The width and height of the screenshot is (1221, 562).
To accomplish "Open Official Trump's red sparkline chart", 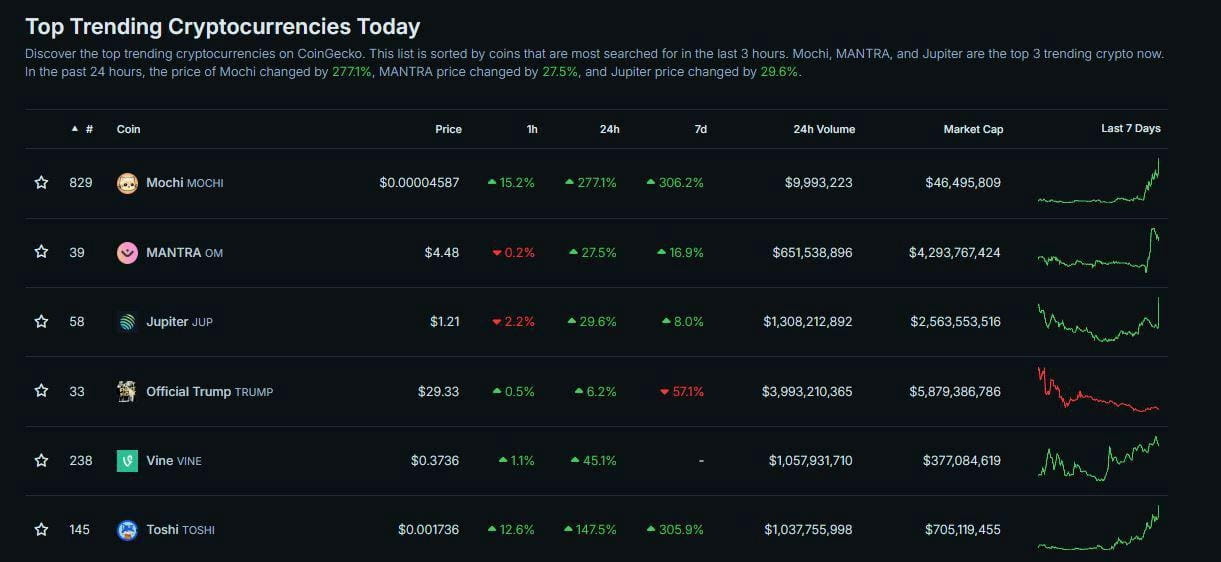I will click(x=1099, y=390).
